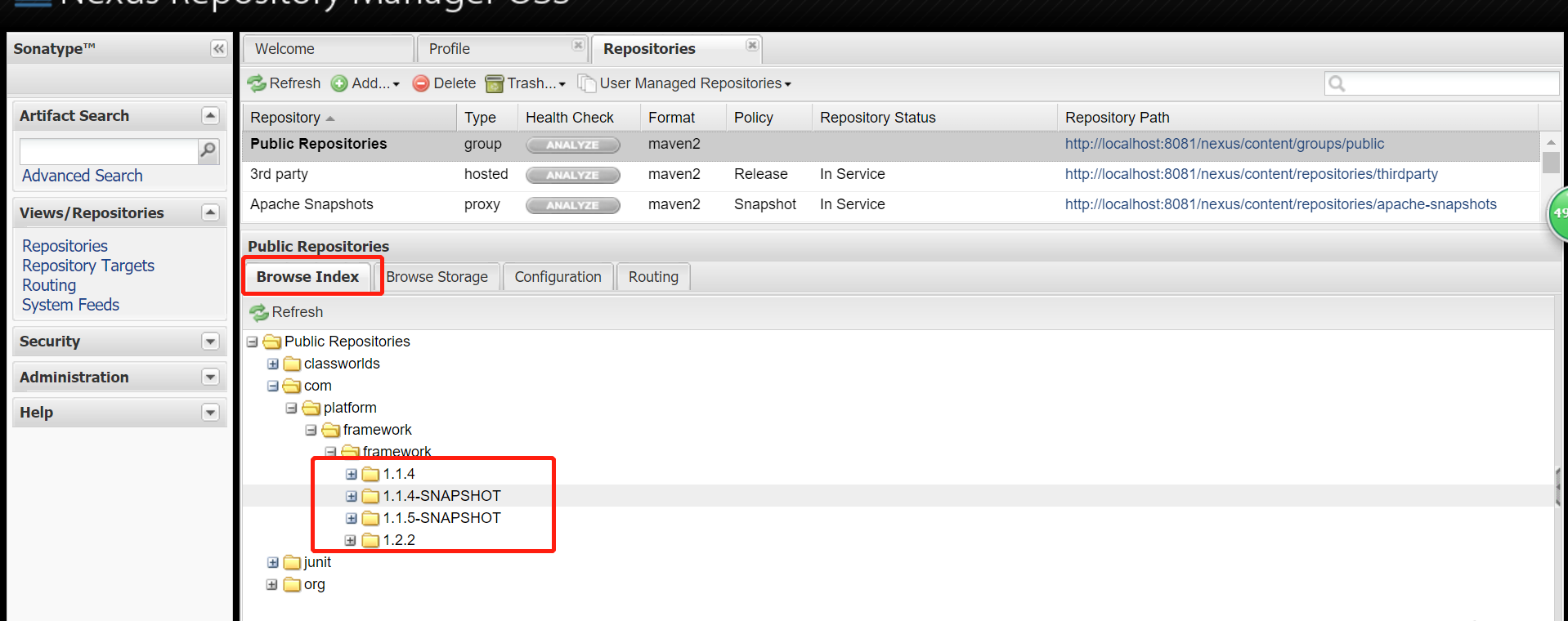Viewport: 1568px width, 621px height.
Task: Expand the Security panel
Action: tap(210, 342)
